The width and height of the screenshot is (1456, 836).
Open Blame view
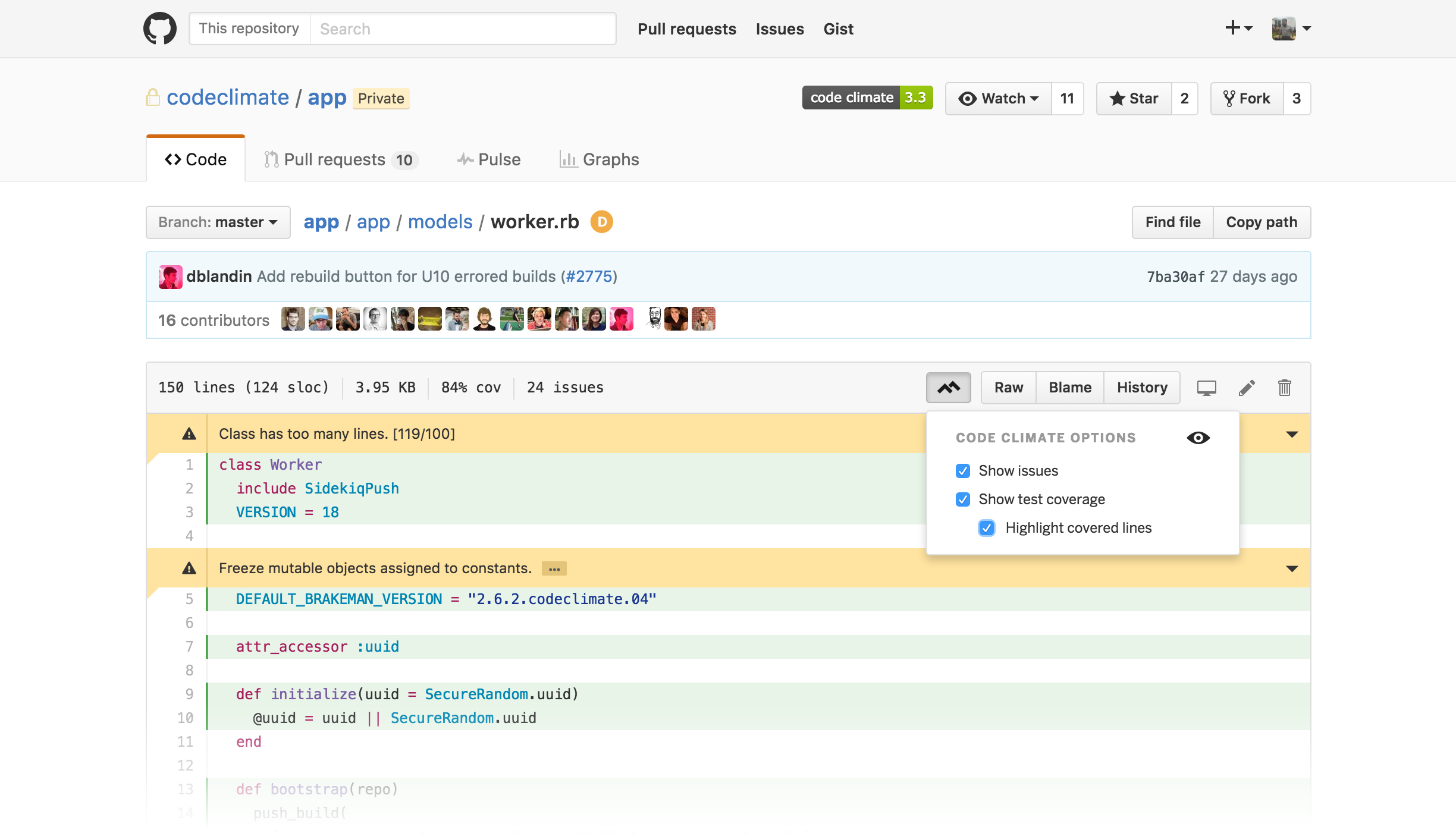point(1070,388)
